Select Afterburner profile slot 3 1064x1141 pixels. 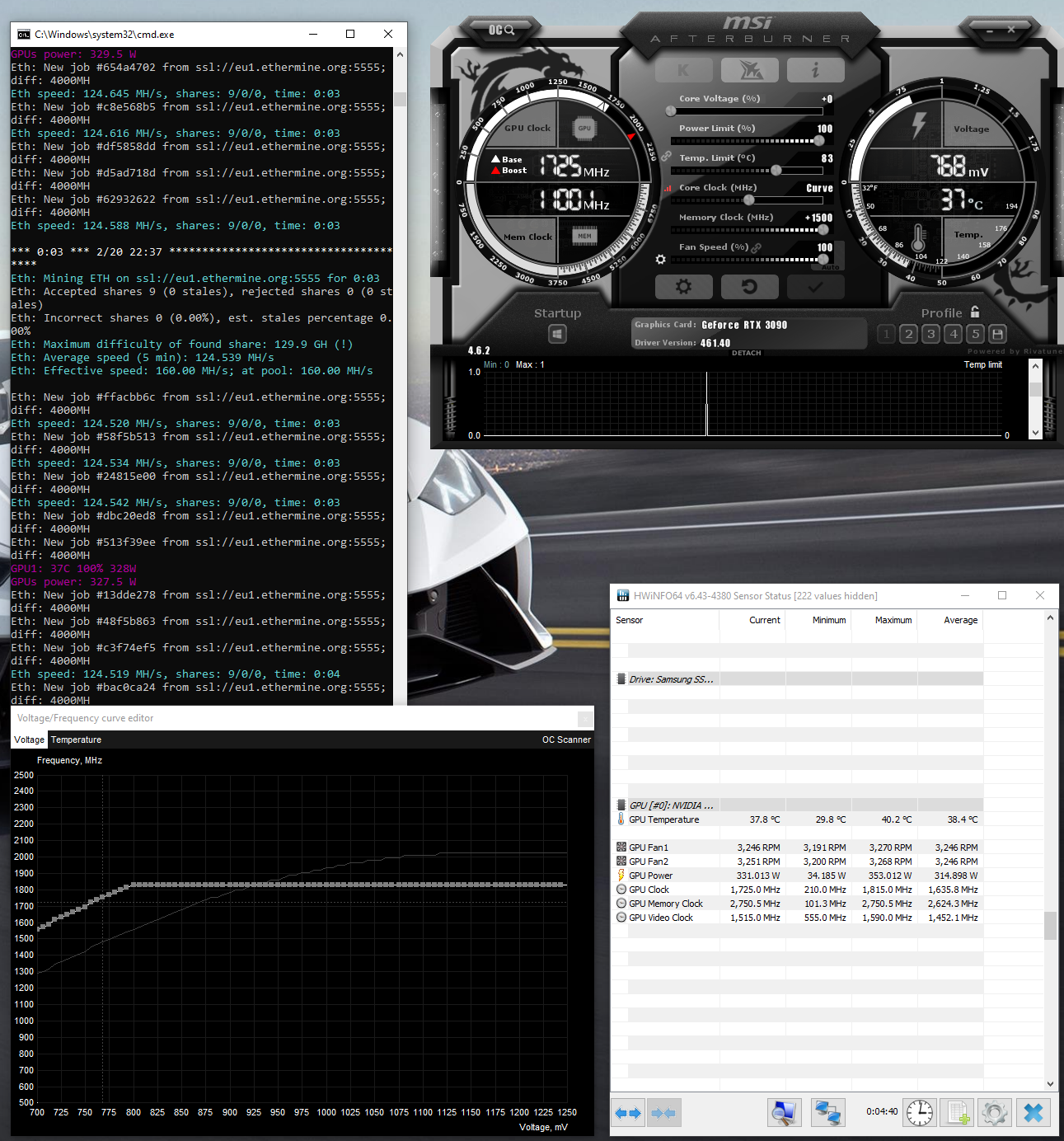pos(930,334)
